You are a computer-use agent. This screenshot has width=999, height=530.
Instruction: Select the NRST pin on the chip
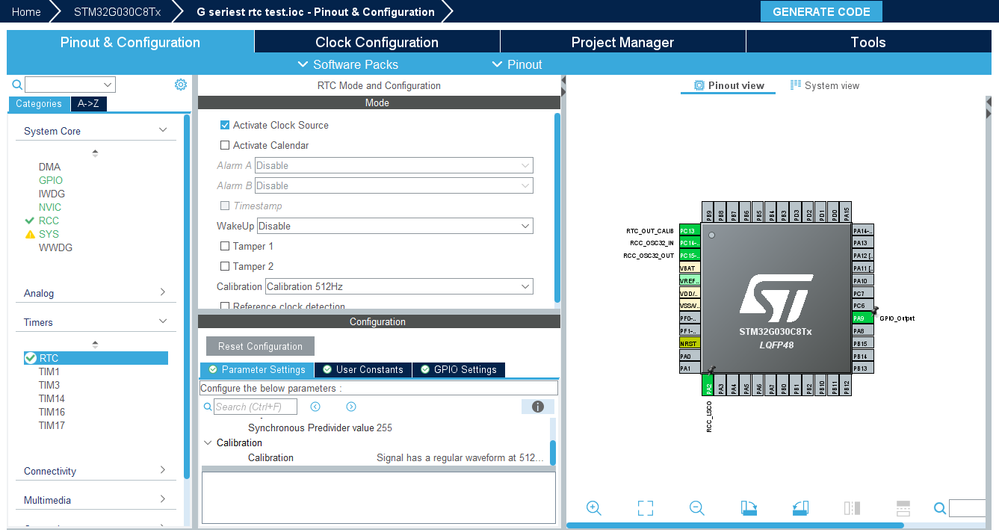pos(689,343)
